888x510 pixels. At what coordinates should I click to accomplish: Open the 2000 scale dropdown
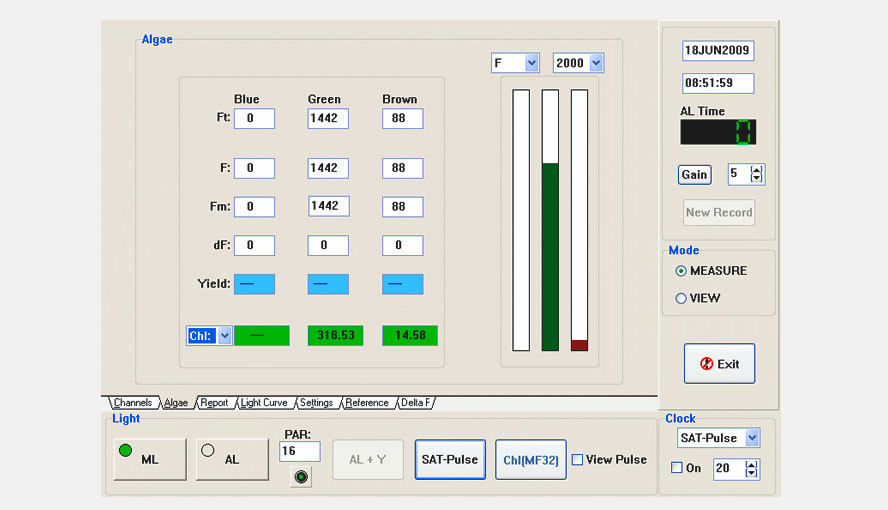(596, 63)
